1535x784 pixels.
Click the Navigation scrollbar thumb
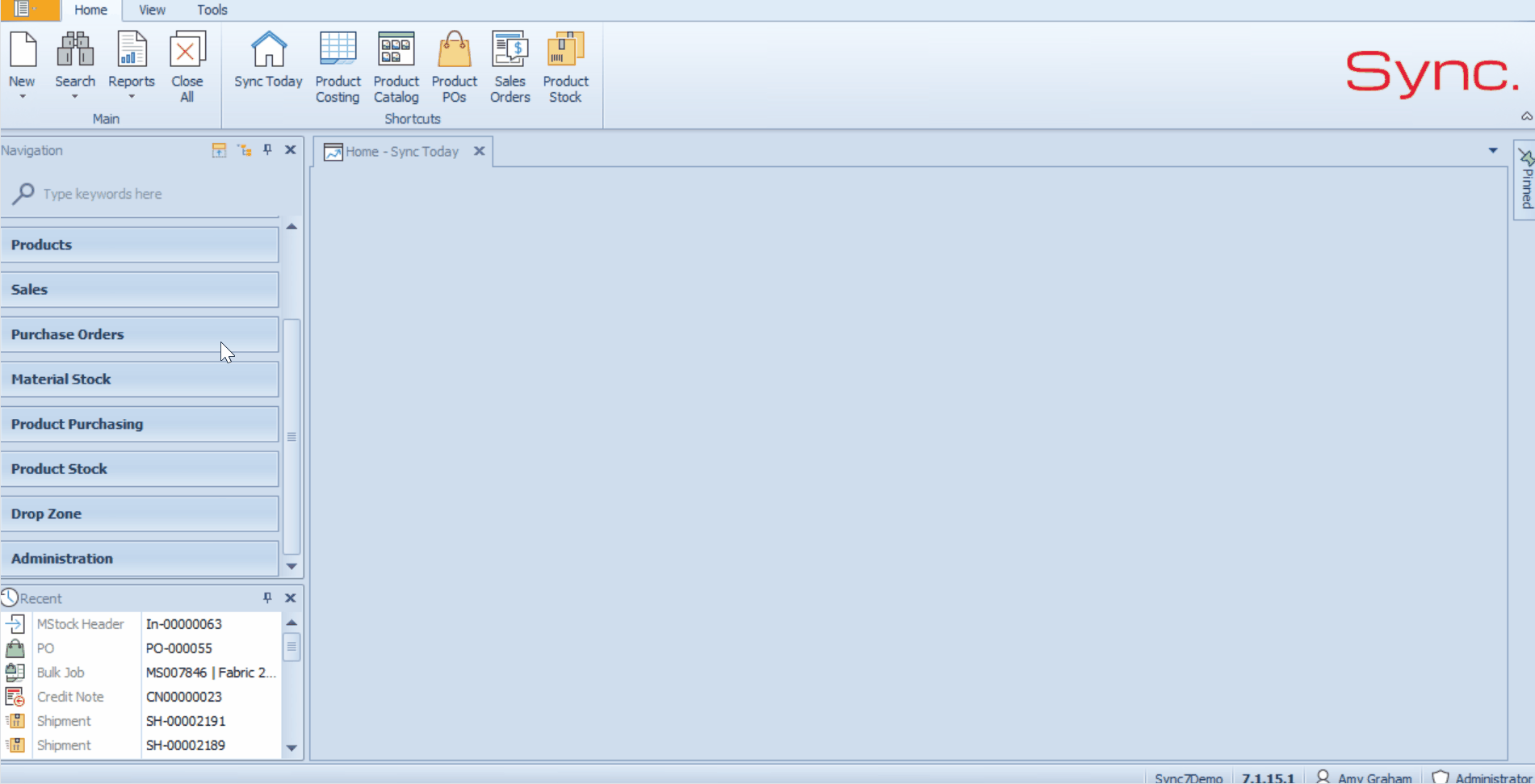[291, 436]
